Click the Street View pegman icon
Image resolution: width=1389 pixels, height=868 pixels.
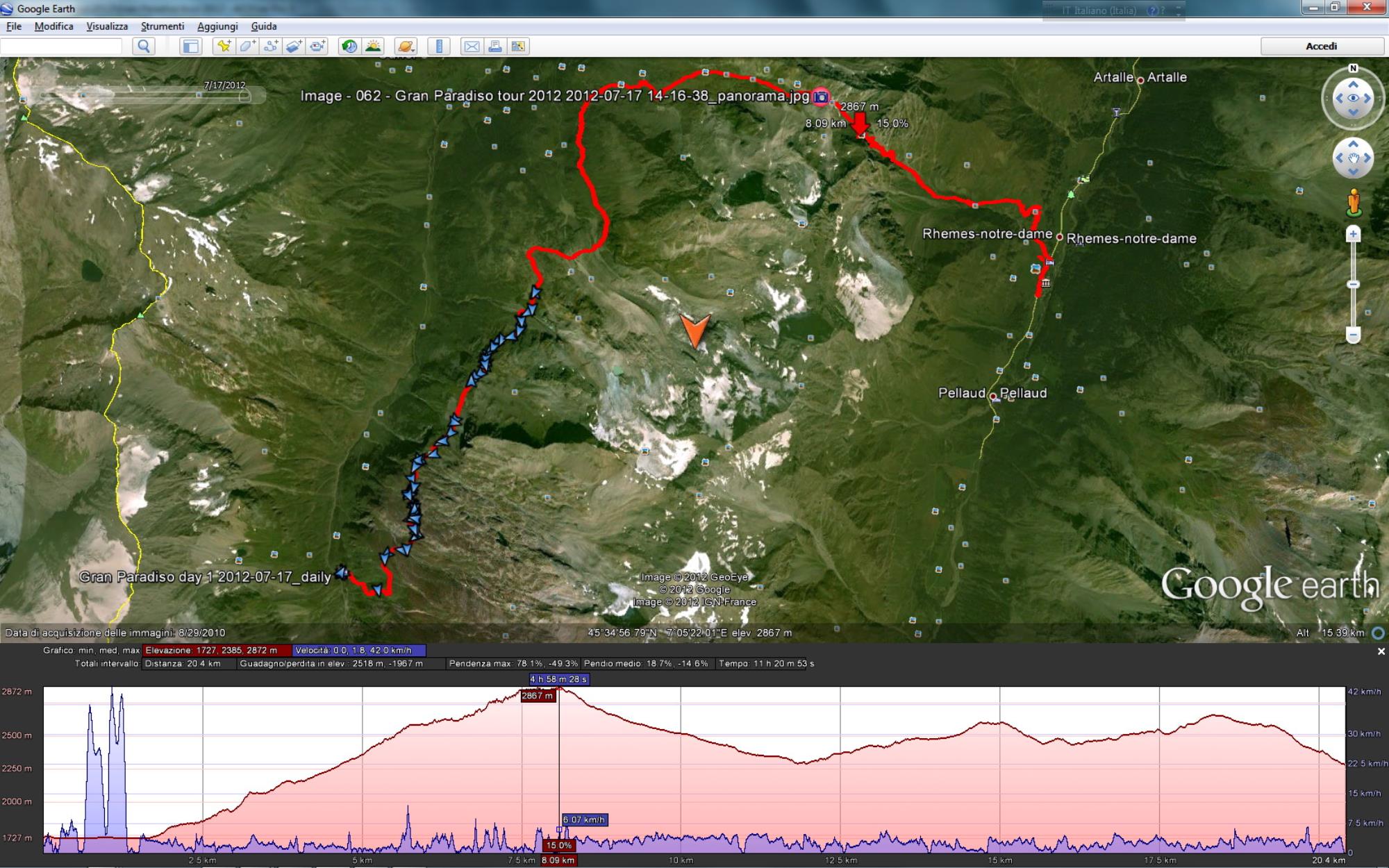1353,202
